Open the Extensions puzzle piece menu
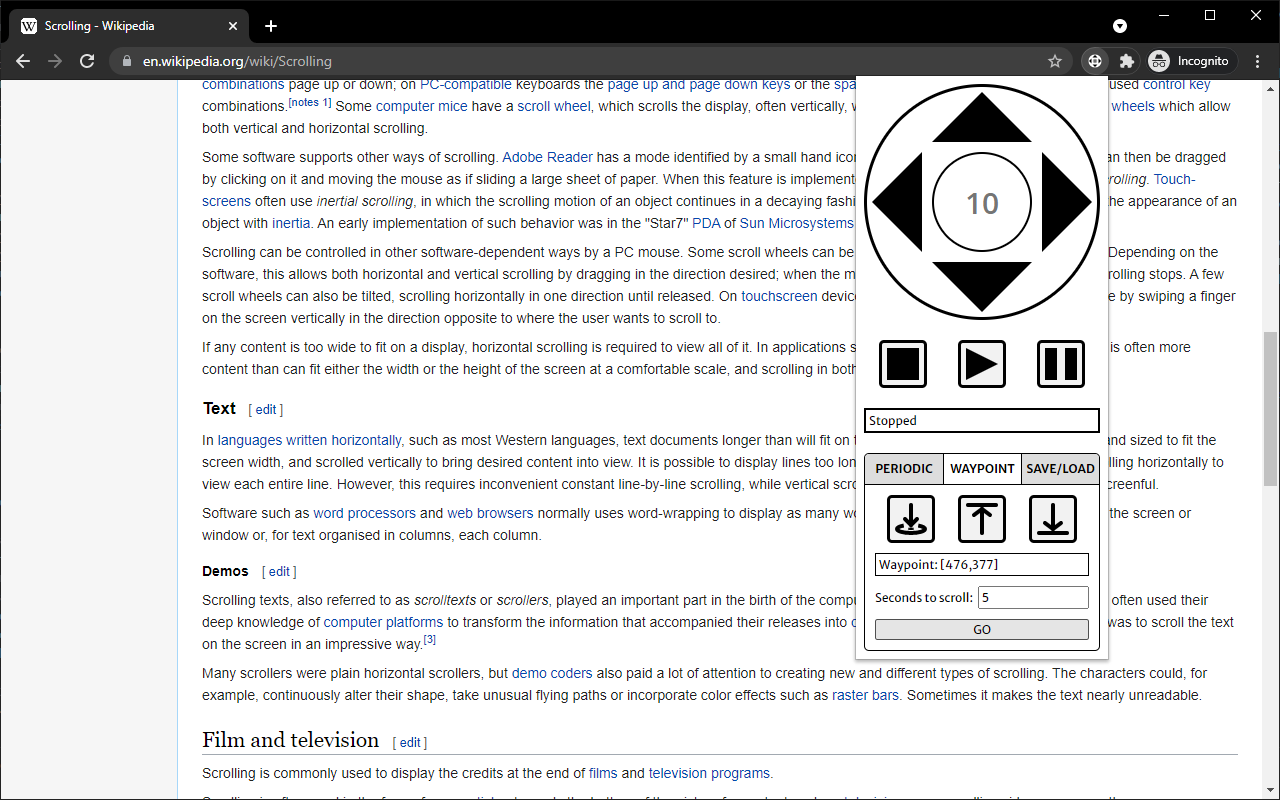Viewport: 1280px width, 800px height. (x=1127, y=61)
